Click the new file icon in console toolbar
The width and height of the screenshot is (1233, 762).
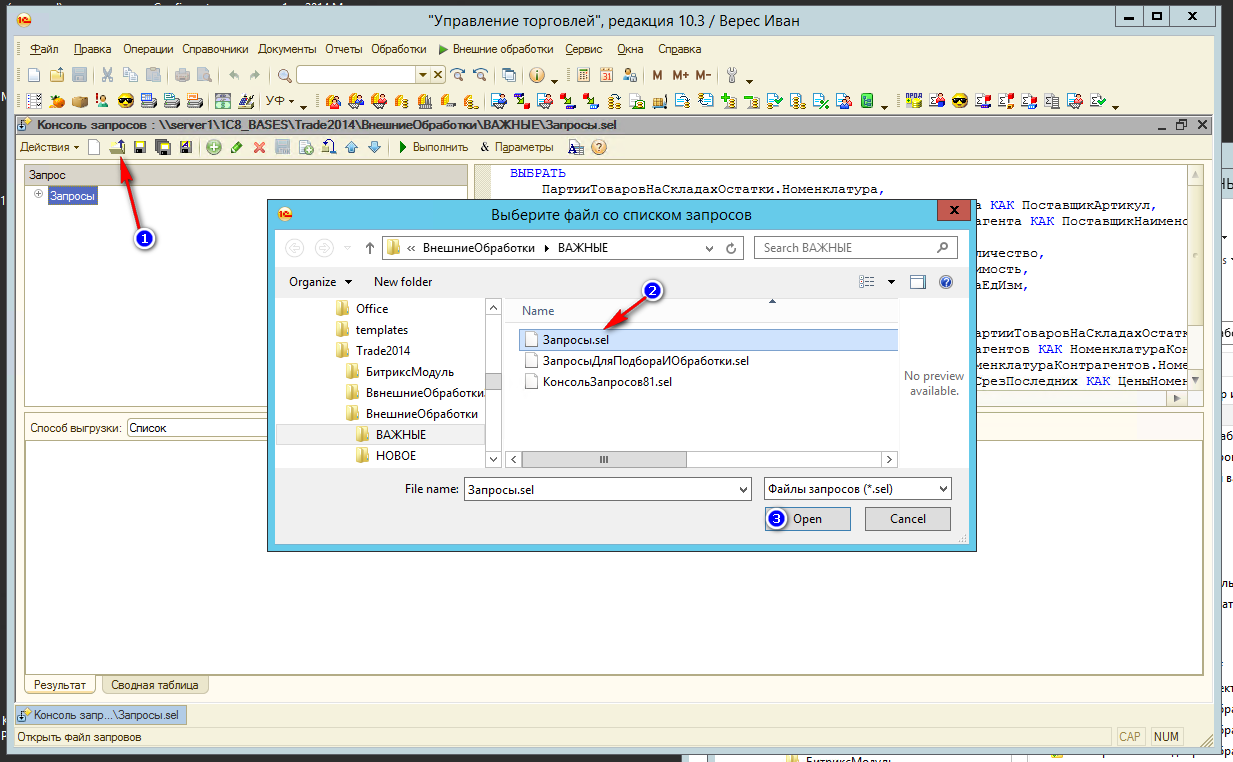(95, 147)
